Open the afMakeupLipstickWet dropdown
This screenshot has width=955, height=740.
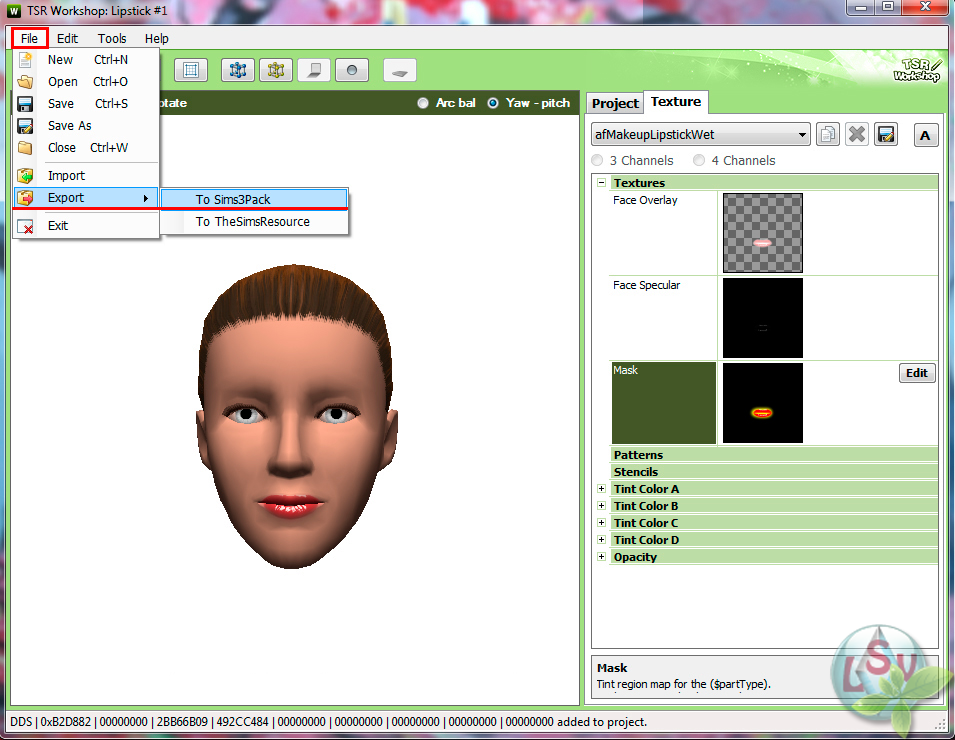click(x=700, y=135)
